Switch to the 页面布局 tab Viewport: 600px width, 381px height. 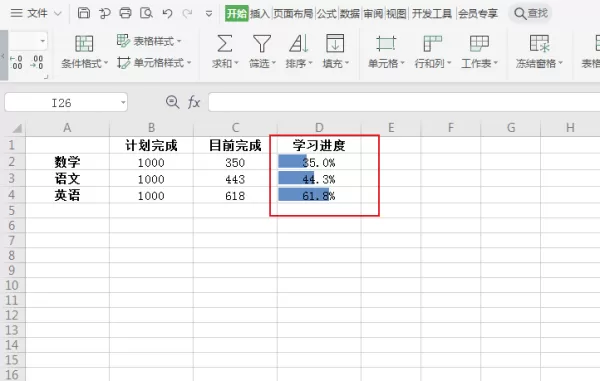tap(293, 14)
